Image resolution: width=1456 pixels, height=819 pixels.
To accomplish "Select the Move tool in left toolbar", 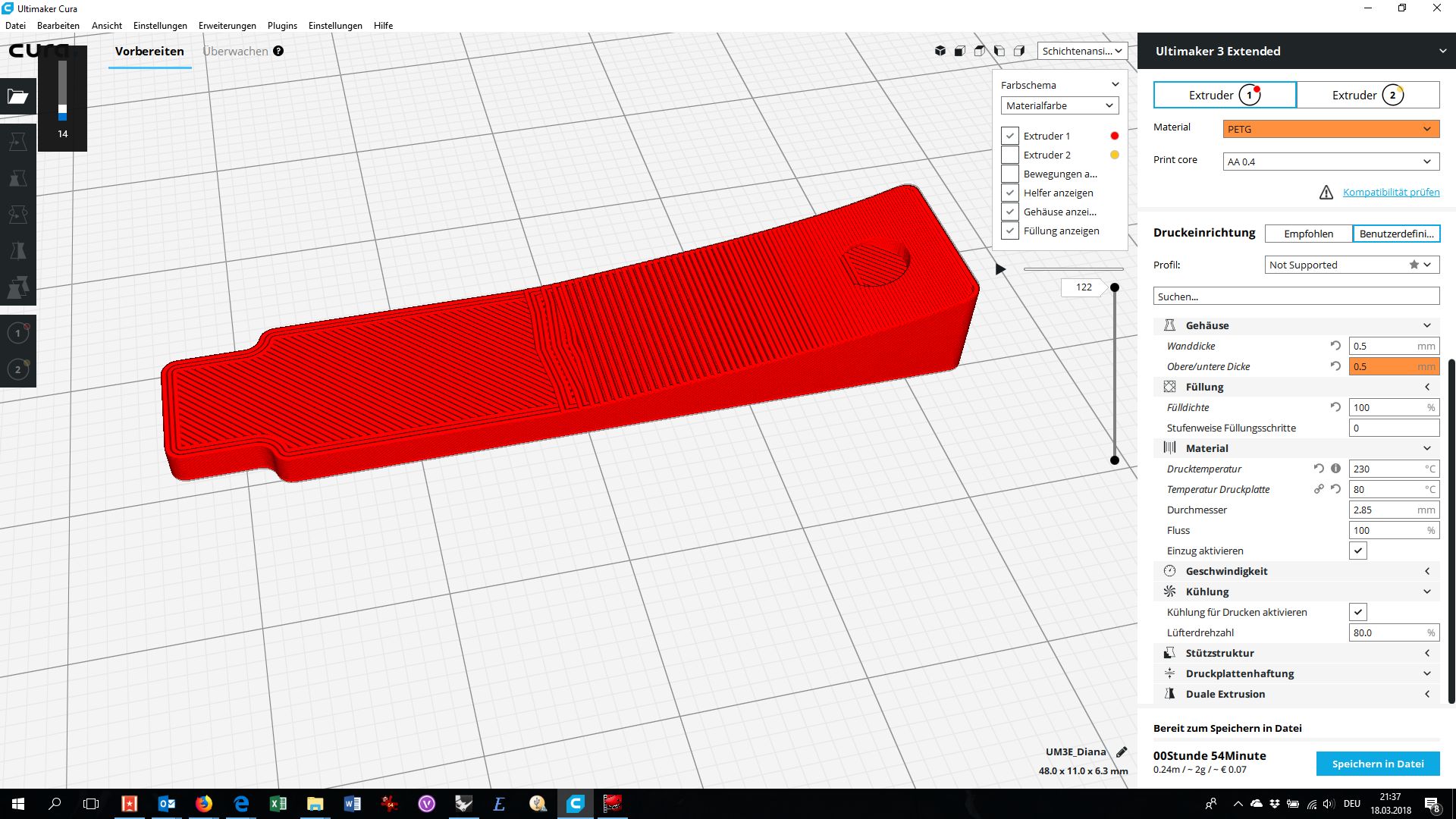I will point(18,142).
